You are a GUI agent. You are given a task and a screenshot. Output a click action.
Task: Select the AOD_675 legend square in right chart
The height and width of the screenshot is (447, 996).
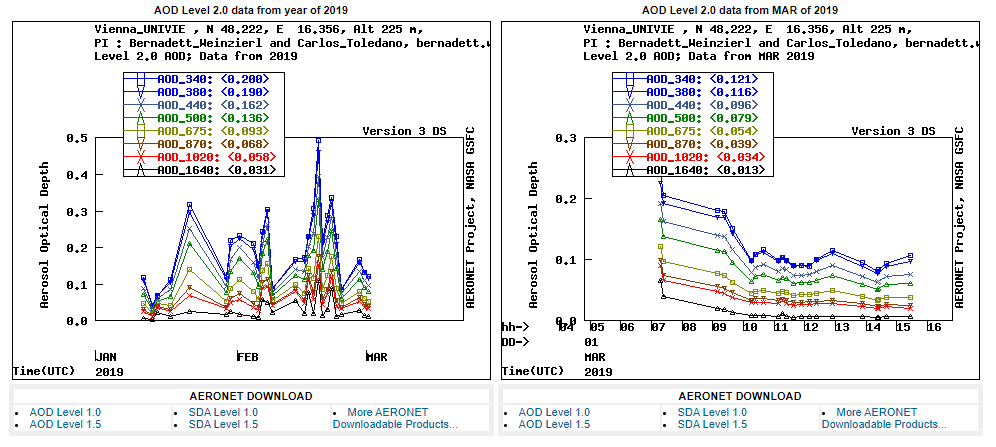click(630, 131)
